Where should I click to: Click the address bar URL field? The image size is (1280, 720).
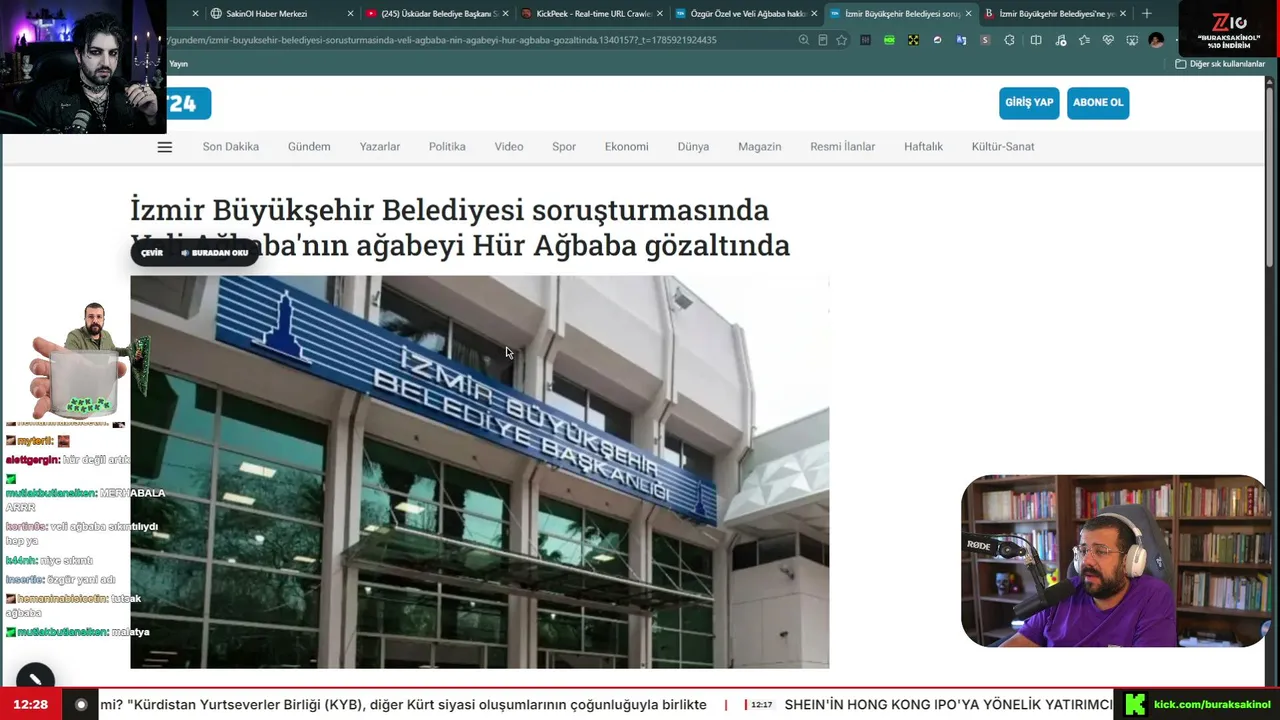click(479, 40)
